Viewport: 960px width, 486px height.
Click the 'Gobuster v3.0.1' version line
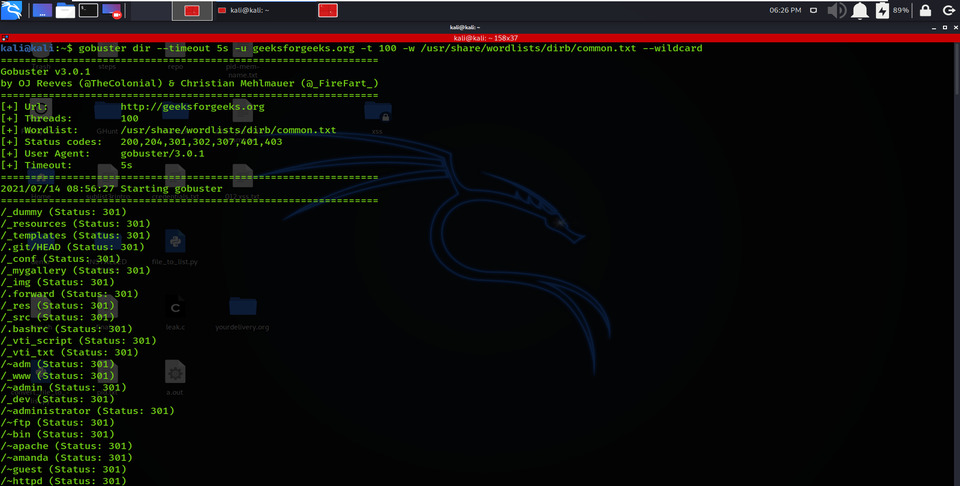pyautogui.click(x=45, y=72)
